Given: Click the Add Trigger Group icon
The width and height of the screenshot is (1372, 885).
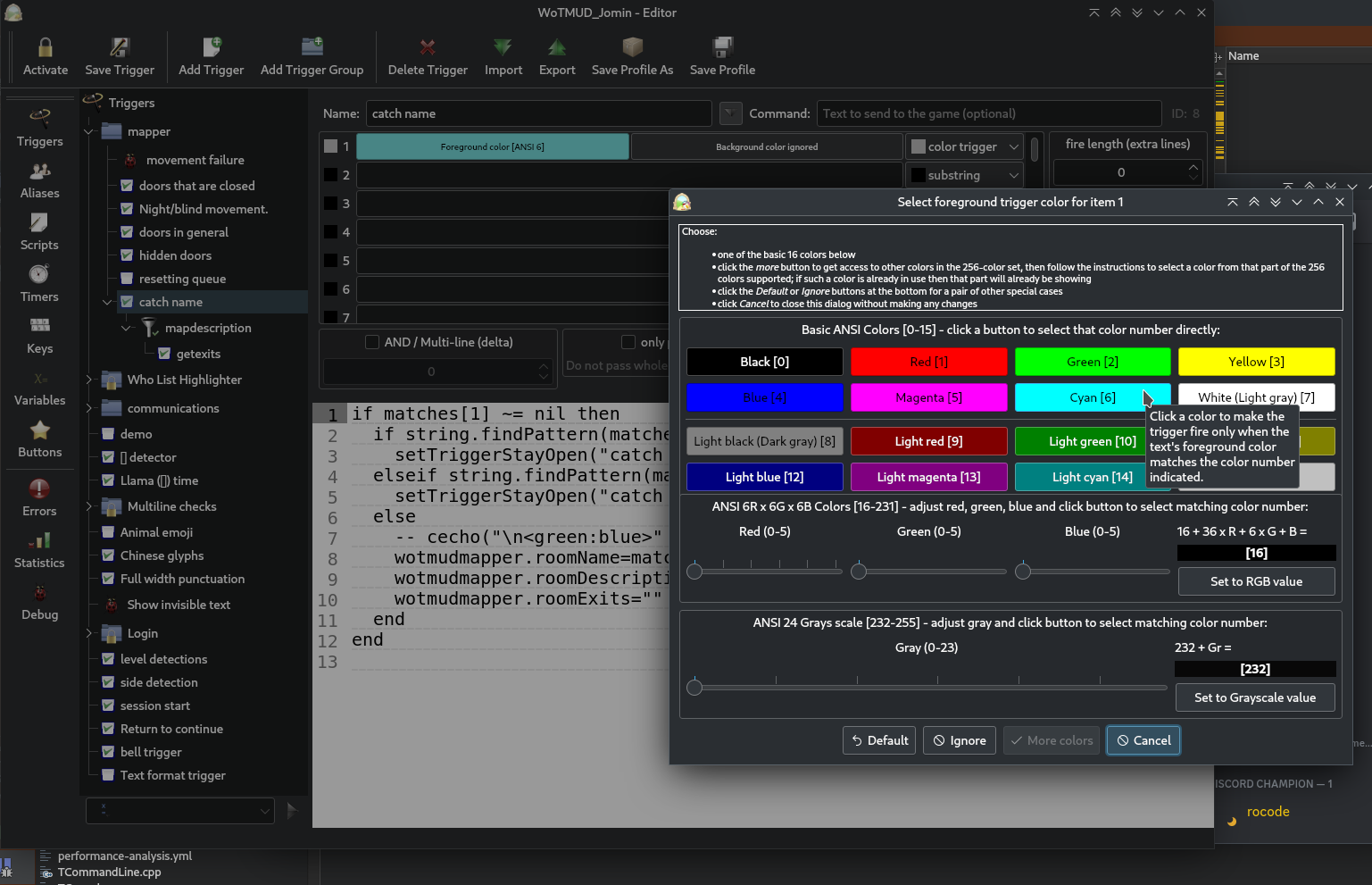Looking at the screenshot, I should 312,47.
